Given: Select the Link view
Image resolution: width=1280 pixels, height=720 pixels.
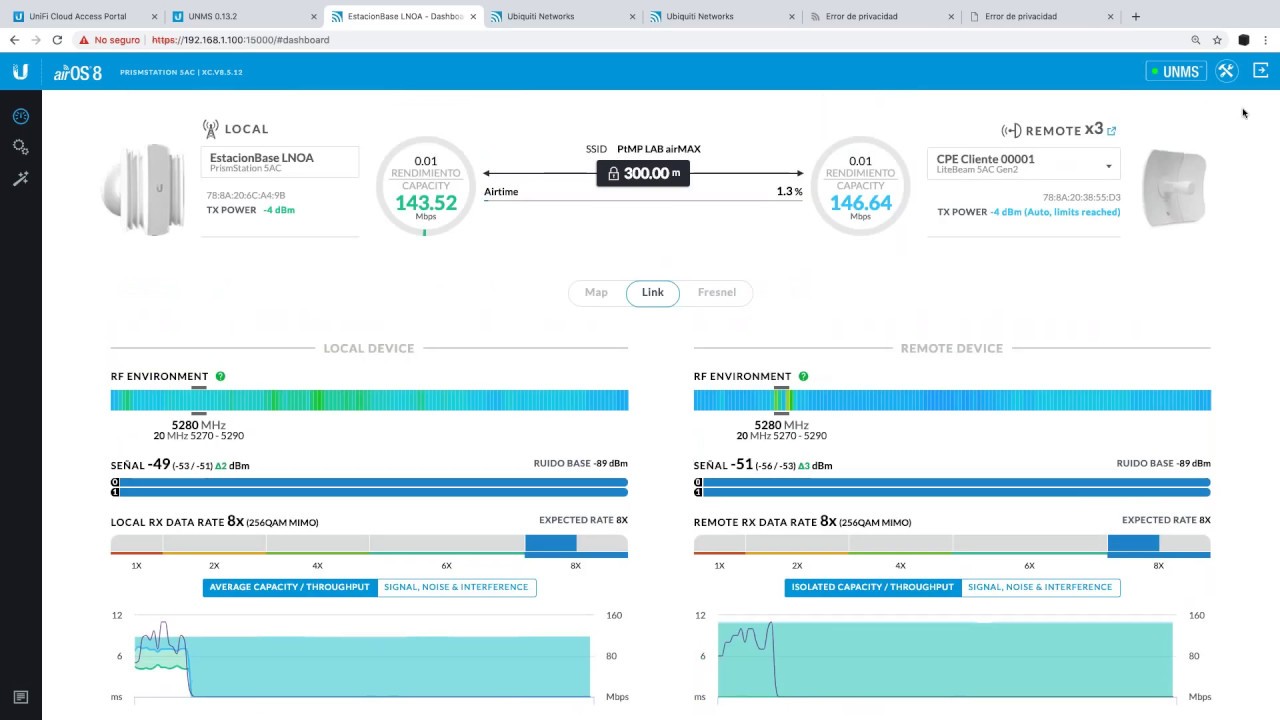Looking at the screenshot, I should pos(653,292).
